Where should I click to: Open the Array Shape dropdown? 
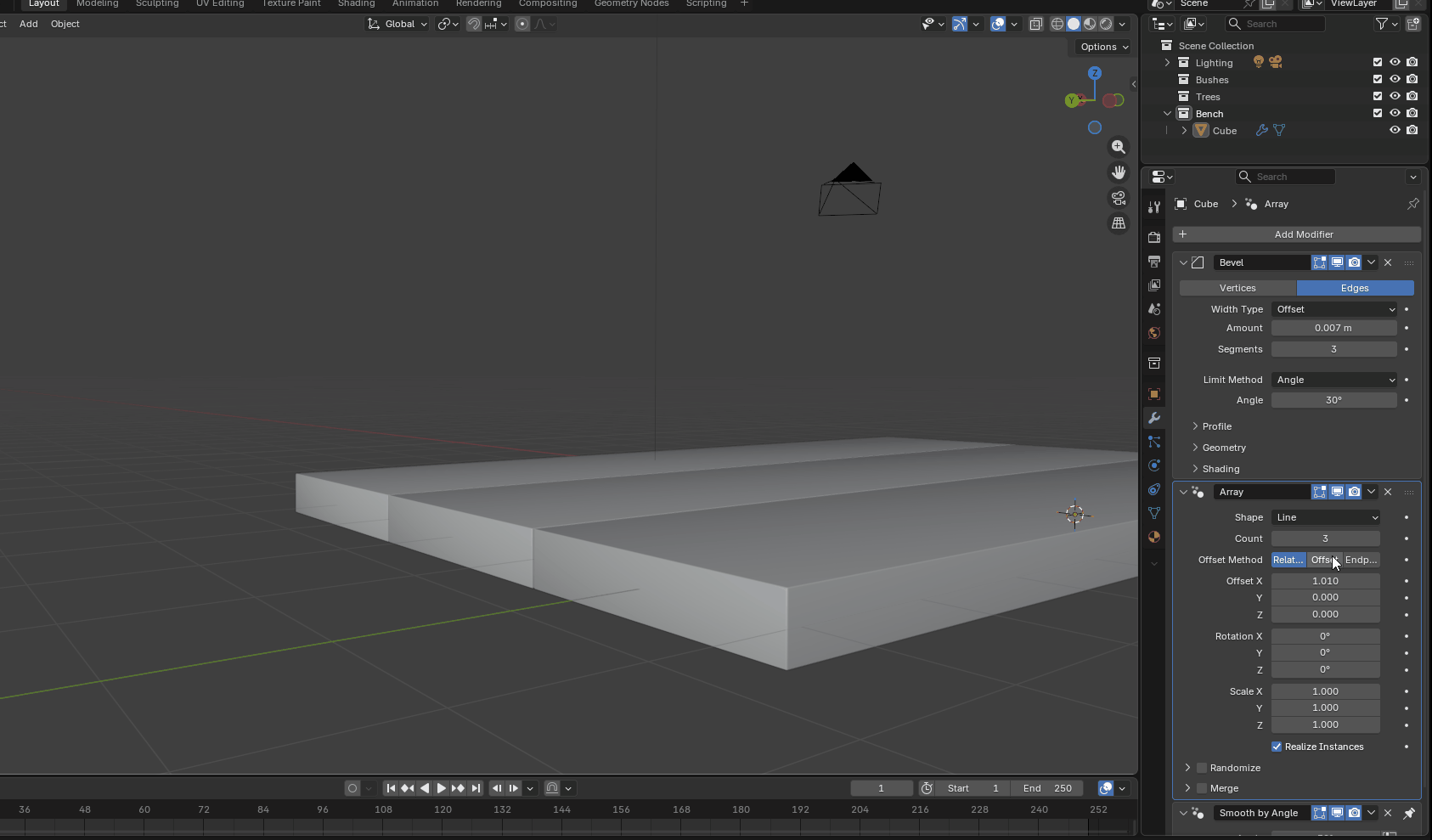pos(1326,517)
